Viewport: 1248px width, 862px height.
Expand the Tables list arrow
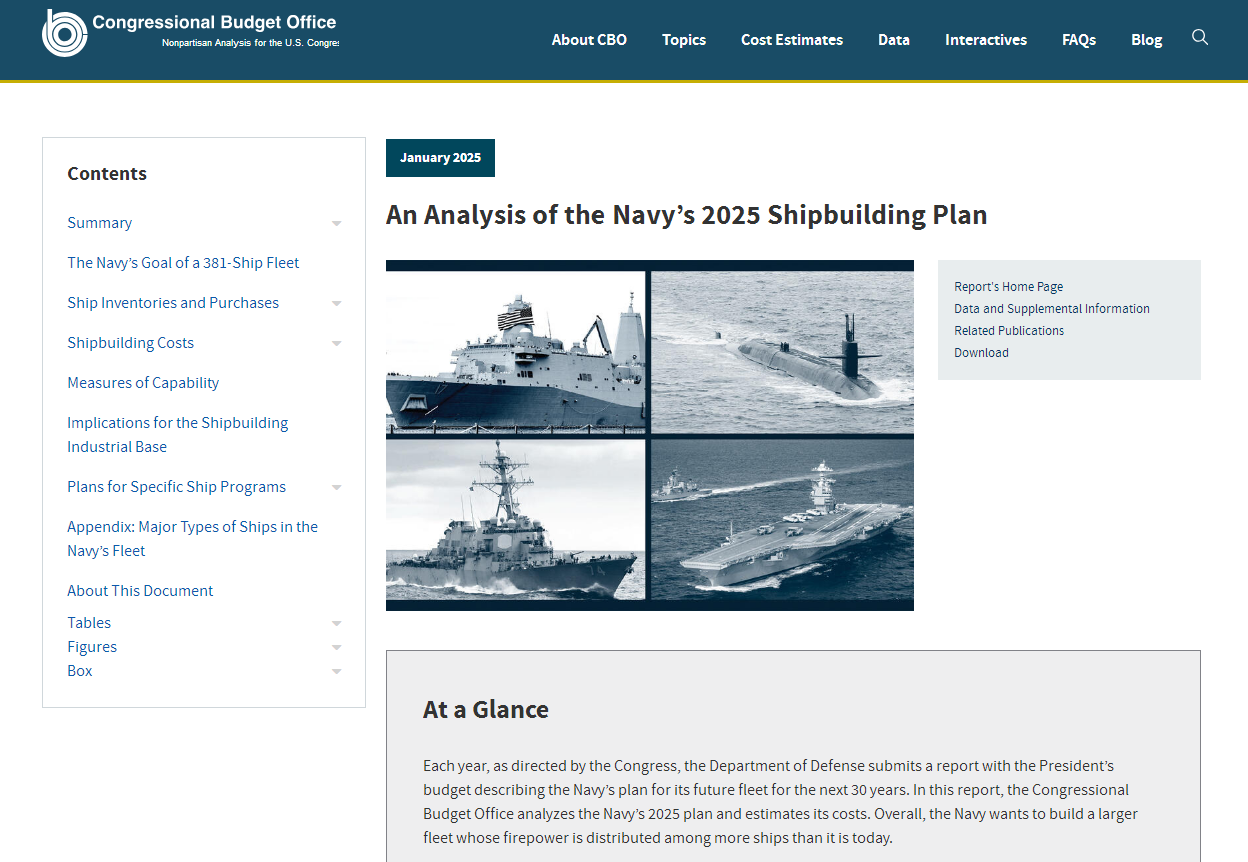(337, 623)
